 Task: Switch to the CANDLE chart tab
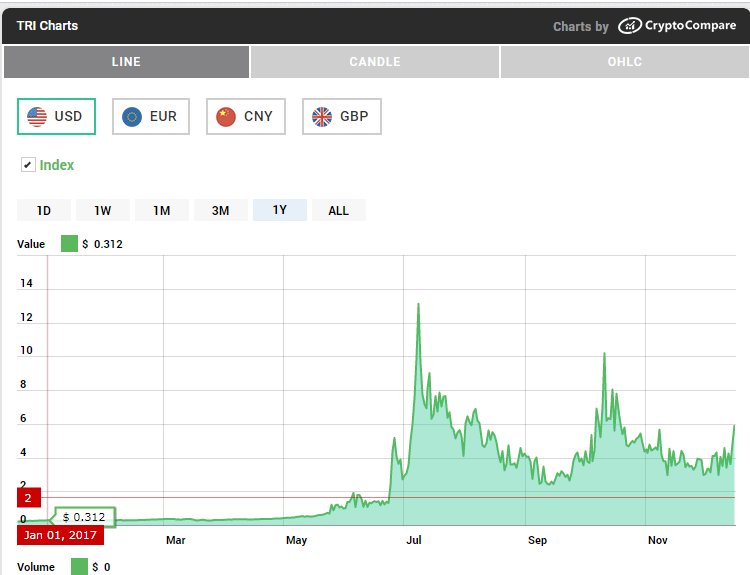pyautogui.click(x=375, y=62)
